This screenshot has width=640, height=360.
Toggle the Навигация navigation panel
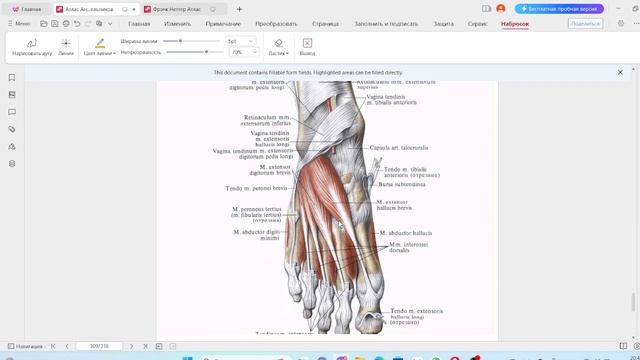click(x=25, y=346)
